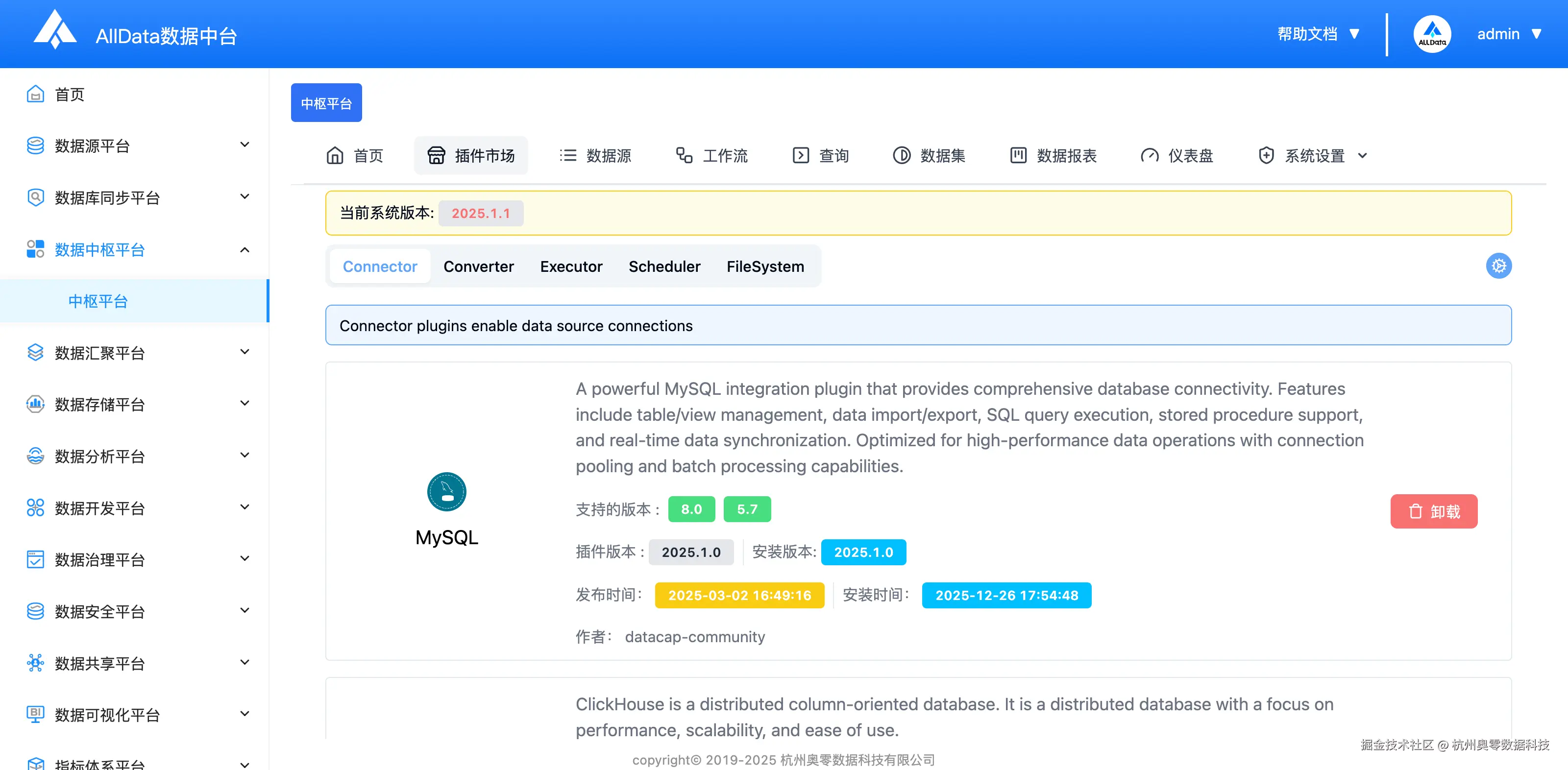Viewport: 1568px width, 770px height.
Task: Click the blue 中枢平台 button
Action: click(326, 103)
